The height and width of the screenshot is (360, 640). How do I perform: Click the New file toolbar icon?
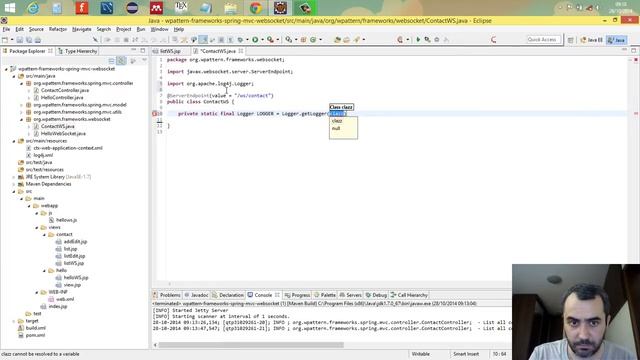(5, 40)
